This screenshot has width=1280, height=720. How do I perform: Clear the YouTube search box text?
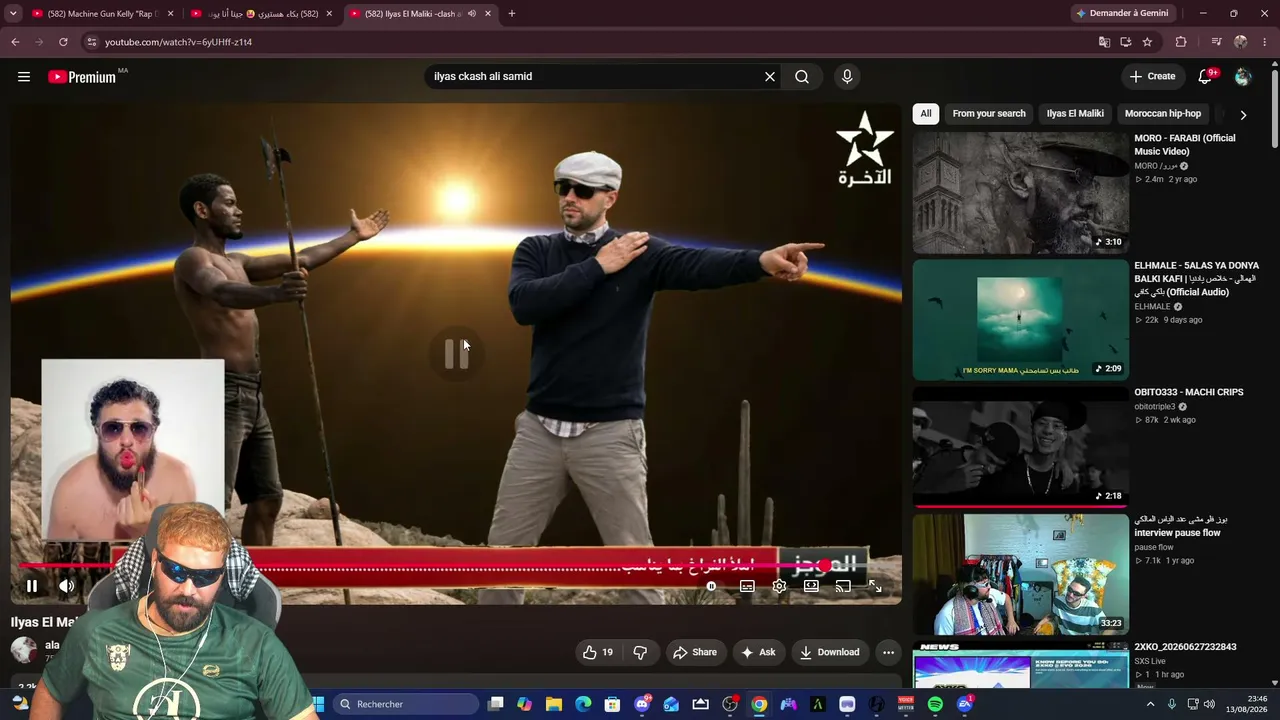(x=770, y=77)
